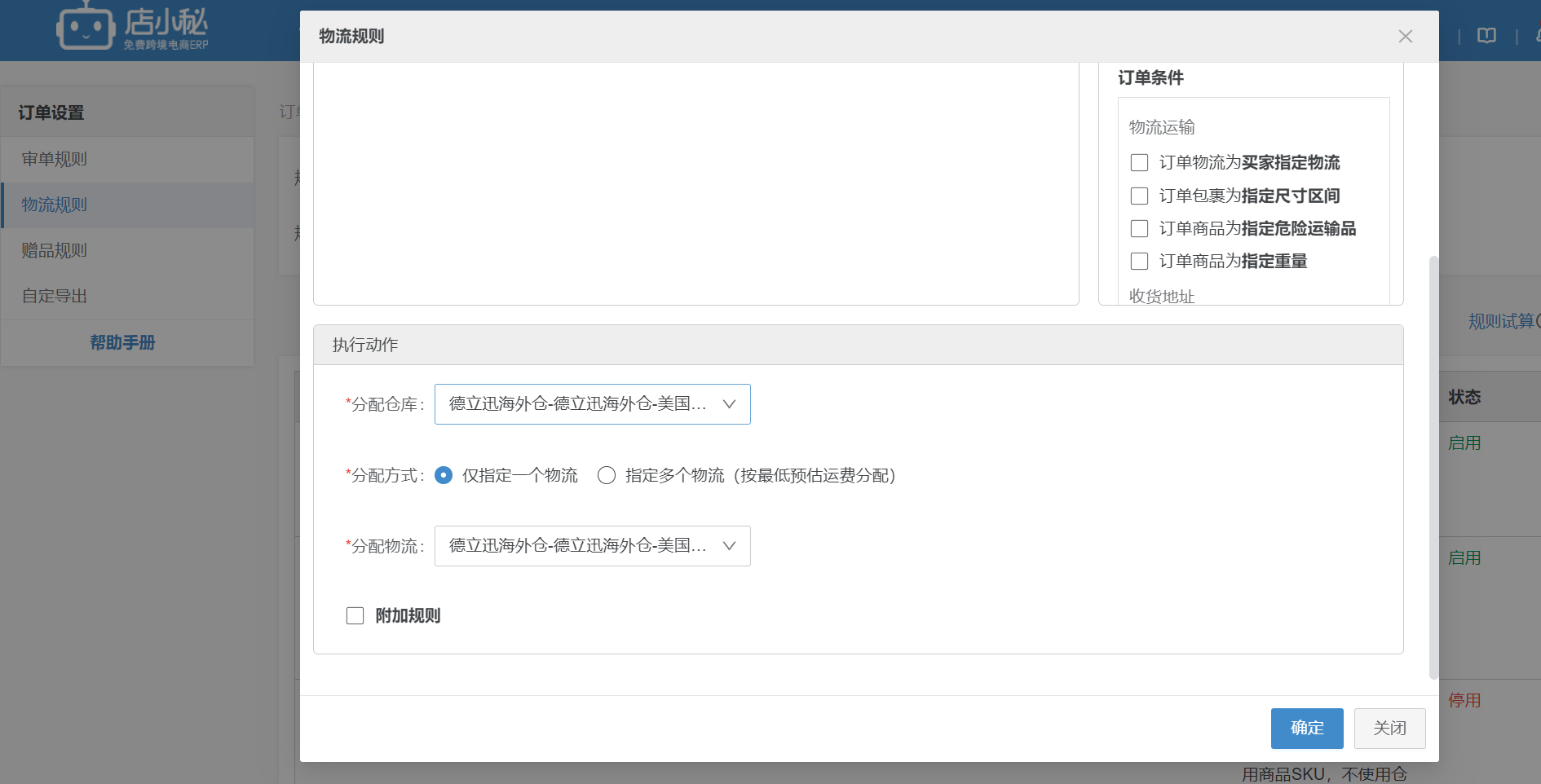Open the 帮助手册 link

(122, 343)
